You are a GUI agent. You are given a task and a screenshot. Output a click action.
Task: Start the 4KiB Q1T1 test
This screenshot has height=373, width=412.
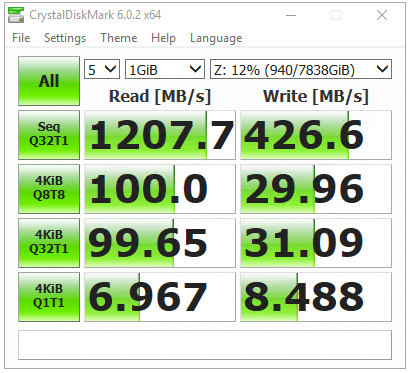tap(49, 297)
